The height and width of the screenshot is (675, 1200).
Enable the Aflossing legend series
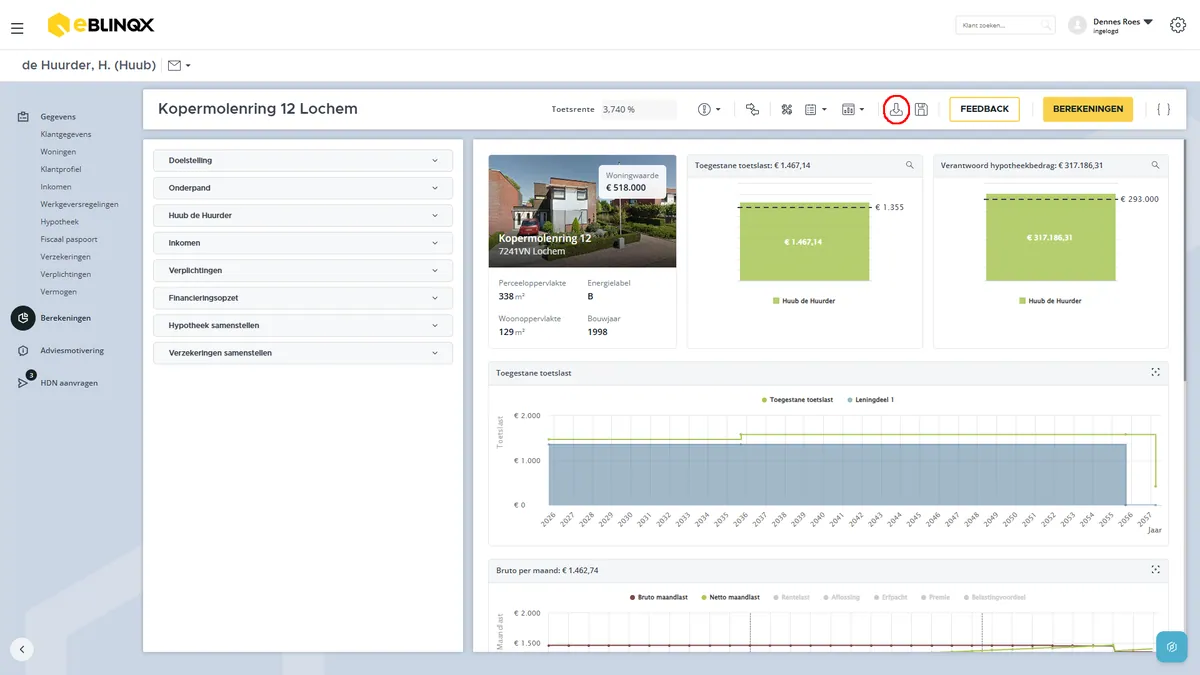(x=841, y=597)
